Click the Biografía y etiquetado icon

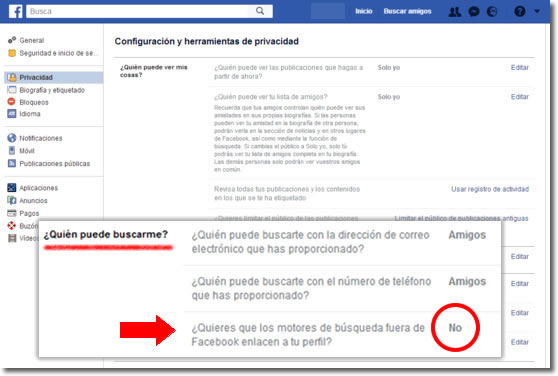(12, 90)
